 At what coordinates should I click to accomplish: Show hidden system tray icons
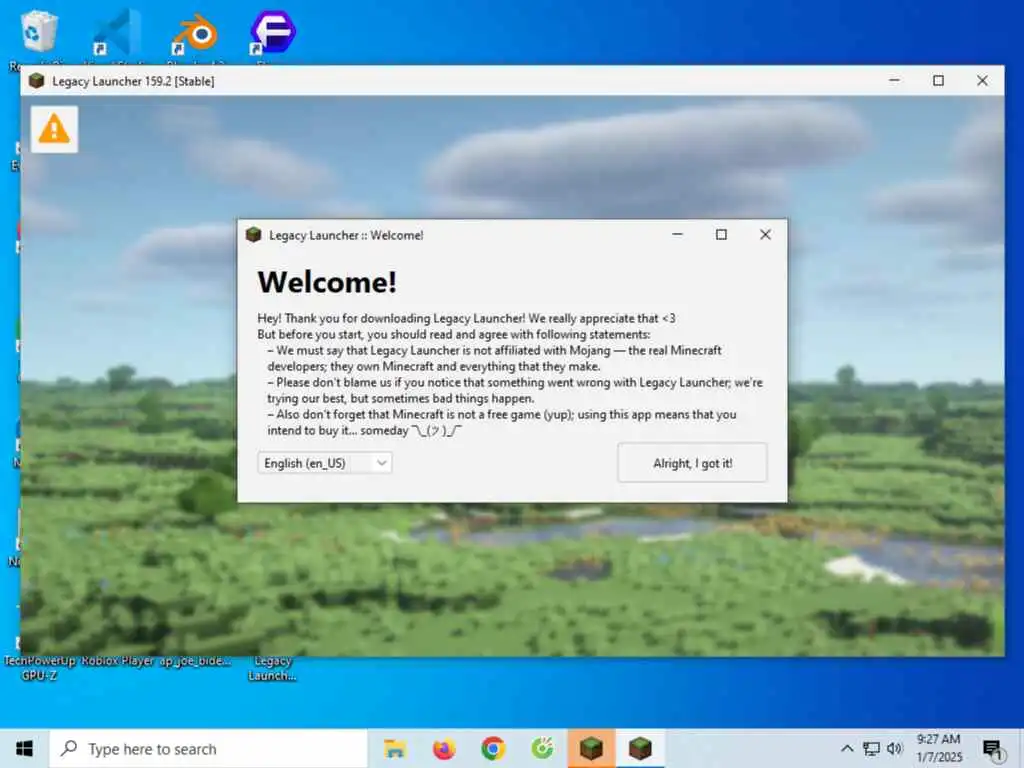tap(847, 748)
